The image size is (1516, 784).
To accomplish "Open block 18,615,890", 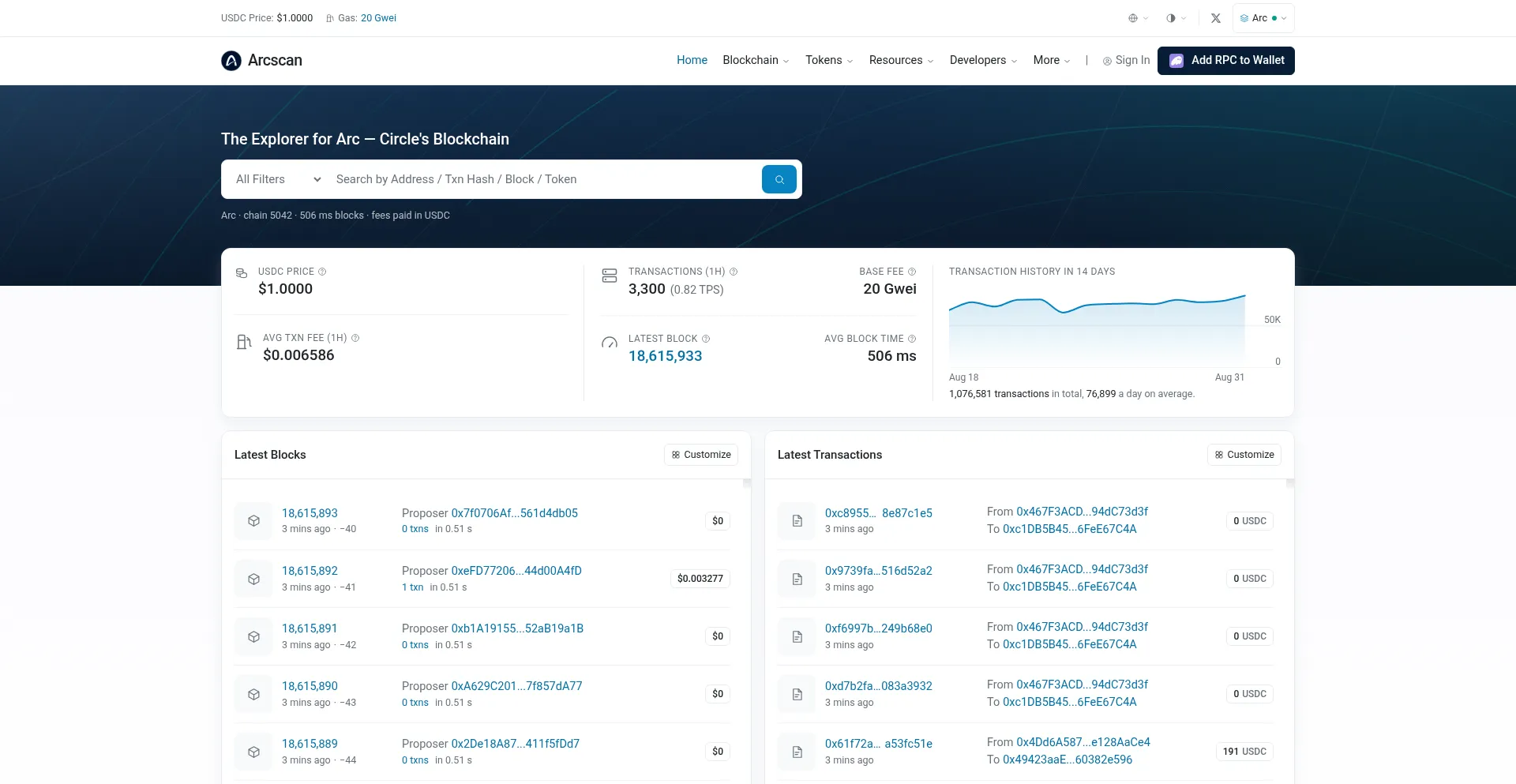I will pyautogui.click(x=310, y=686).
